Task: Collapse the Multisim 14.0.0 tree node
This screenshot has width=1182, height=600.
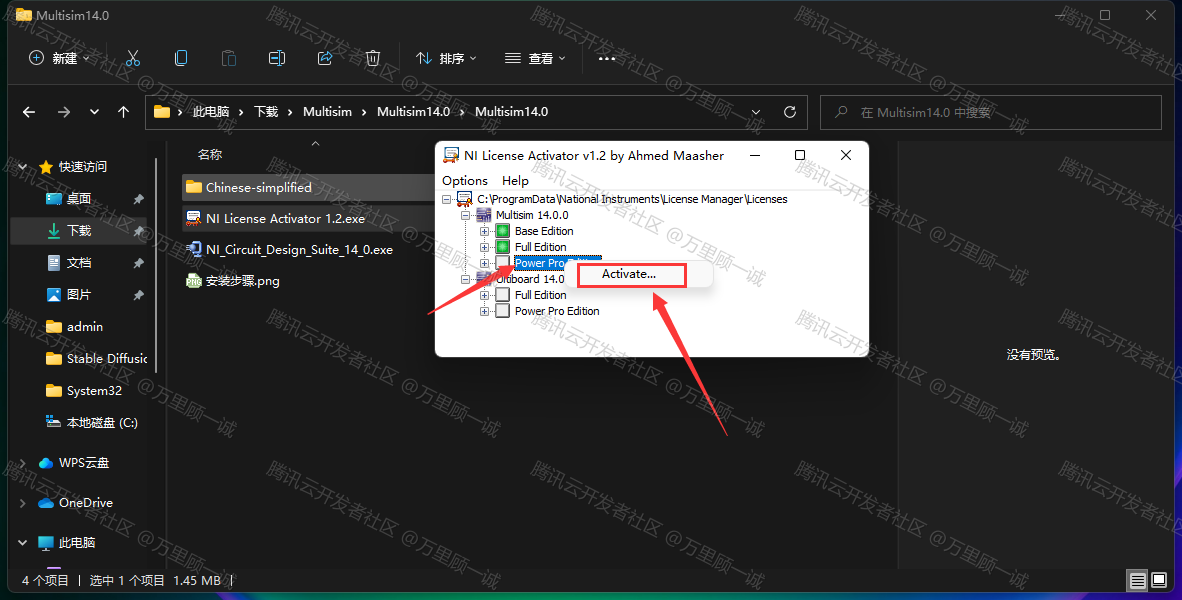Action: (x=466, y=215)
